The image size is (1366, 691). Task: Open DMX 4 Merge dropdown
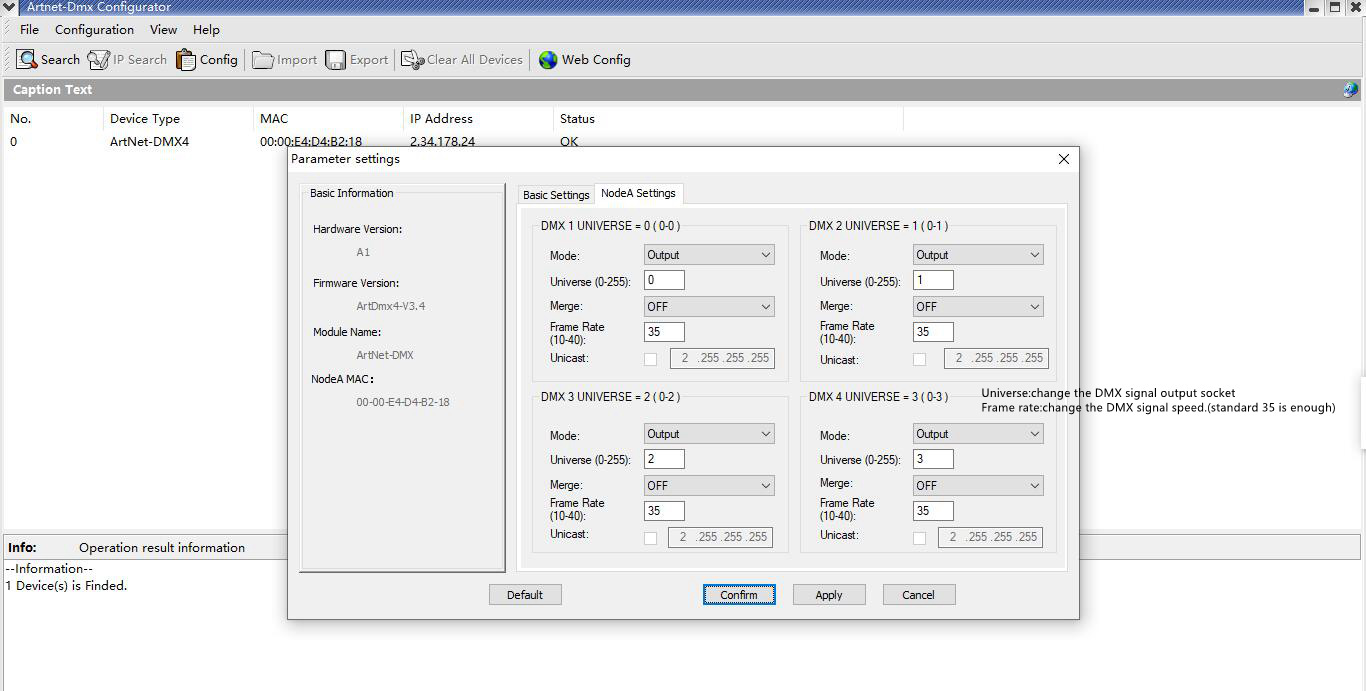tap(978, 486)
